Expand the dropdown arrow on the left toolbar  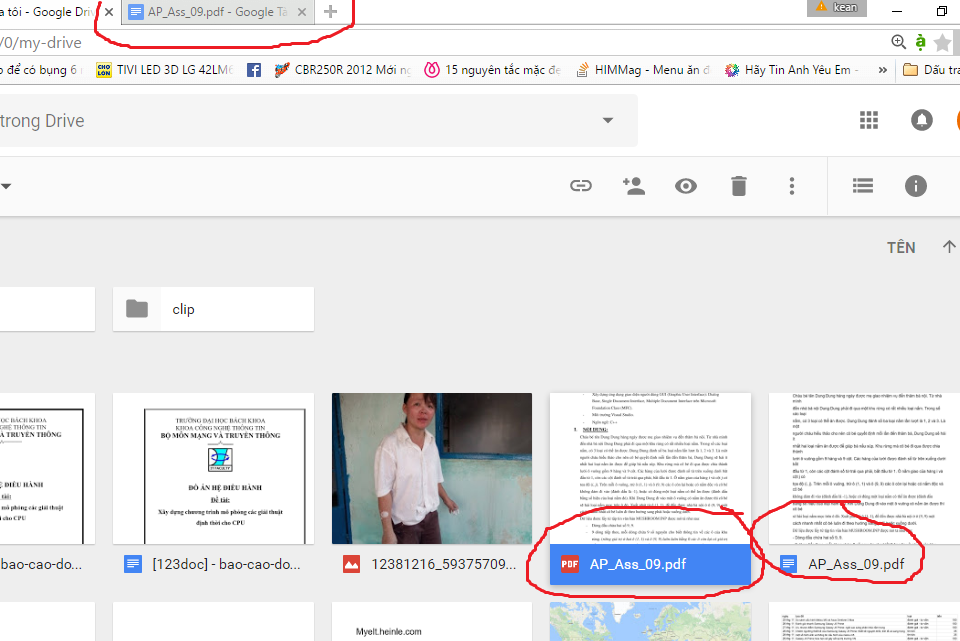click(8, 186)
